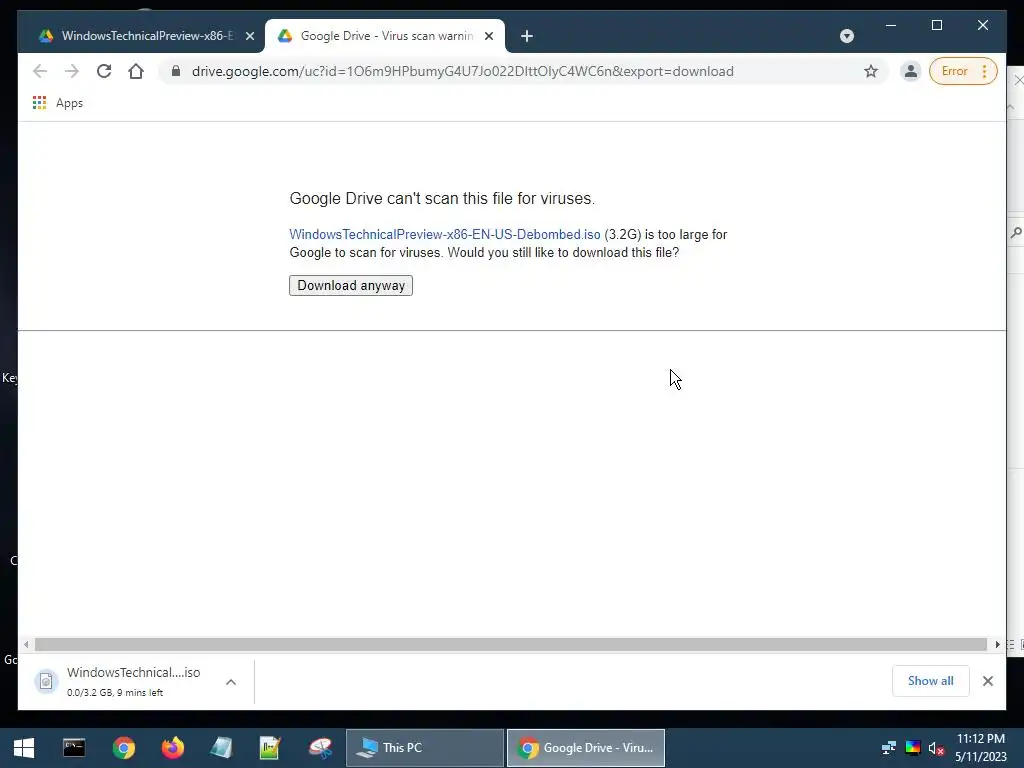1024x768 pixels.
Task: Close the Virus scan warning tab
Action: 488,37
